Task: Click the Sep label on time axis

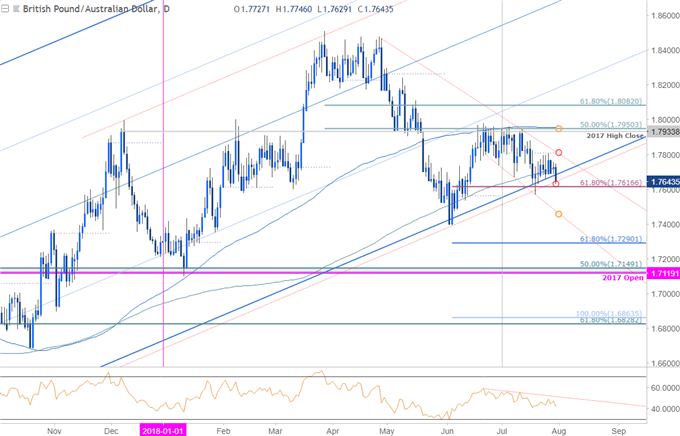Action: point(619,431)
